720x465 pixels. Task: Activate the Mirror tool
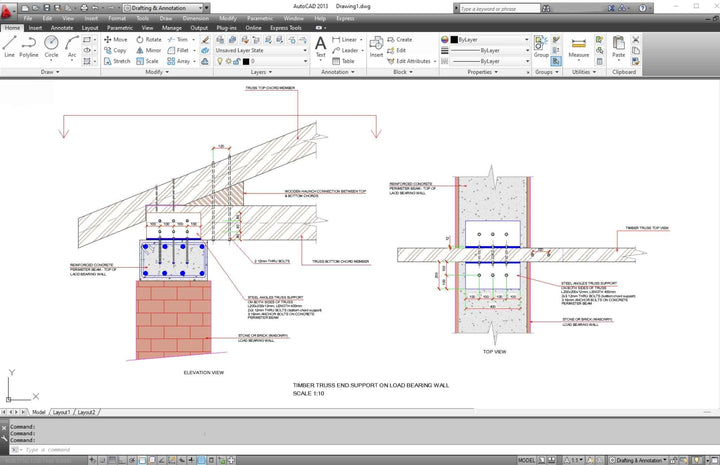148,50
